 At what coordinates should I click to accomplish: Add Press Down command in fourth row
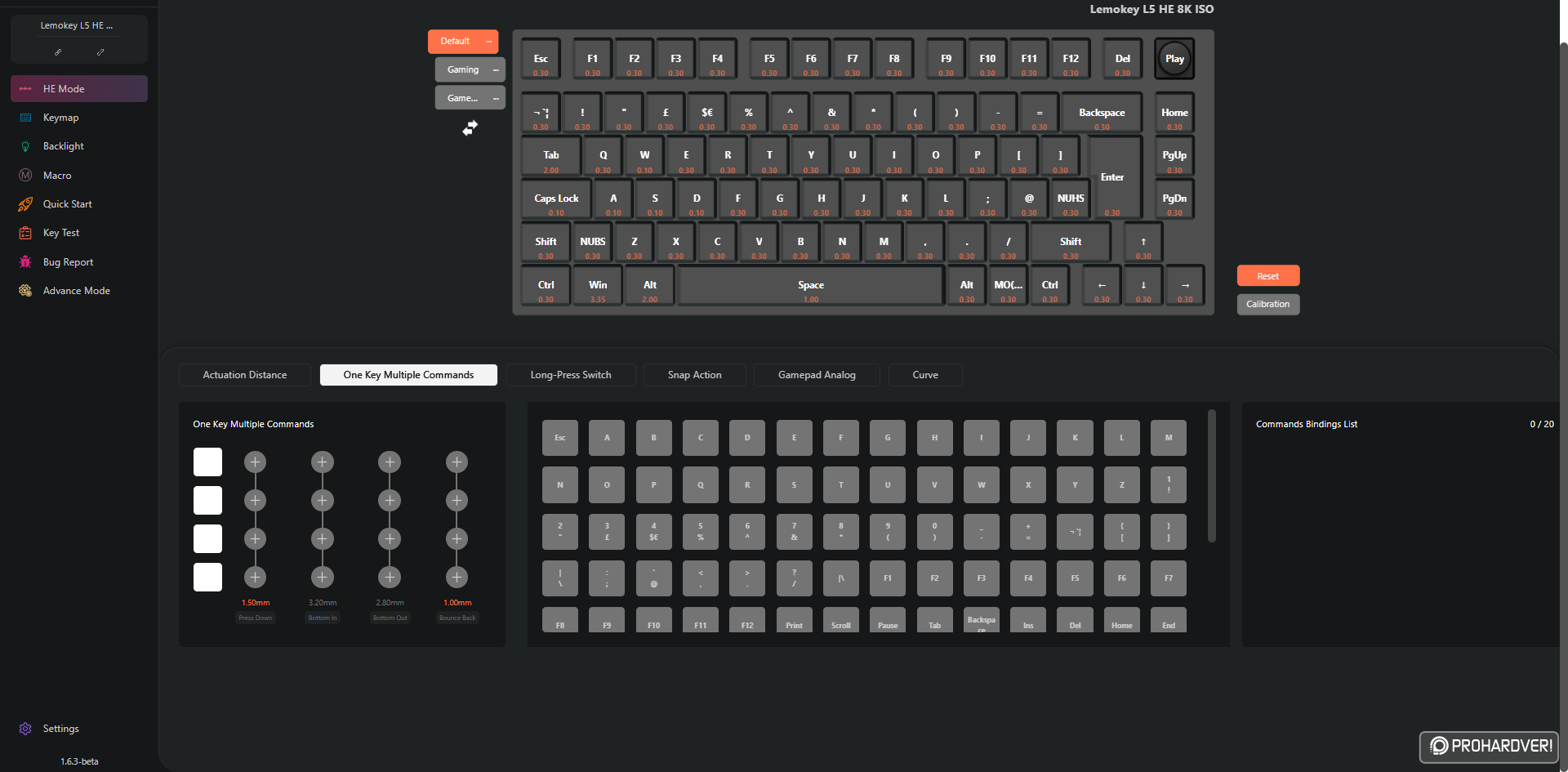256,577
